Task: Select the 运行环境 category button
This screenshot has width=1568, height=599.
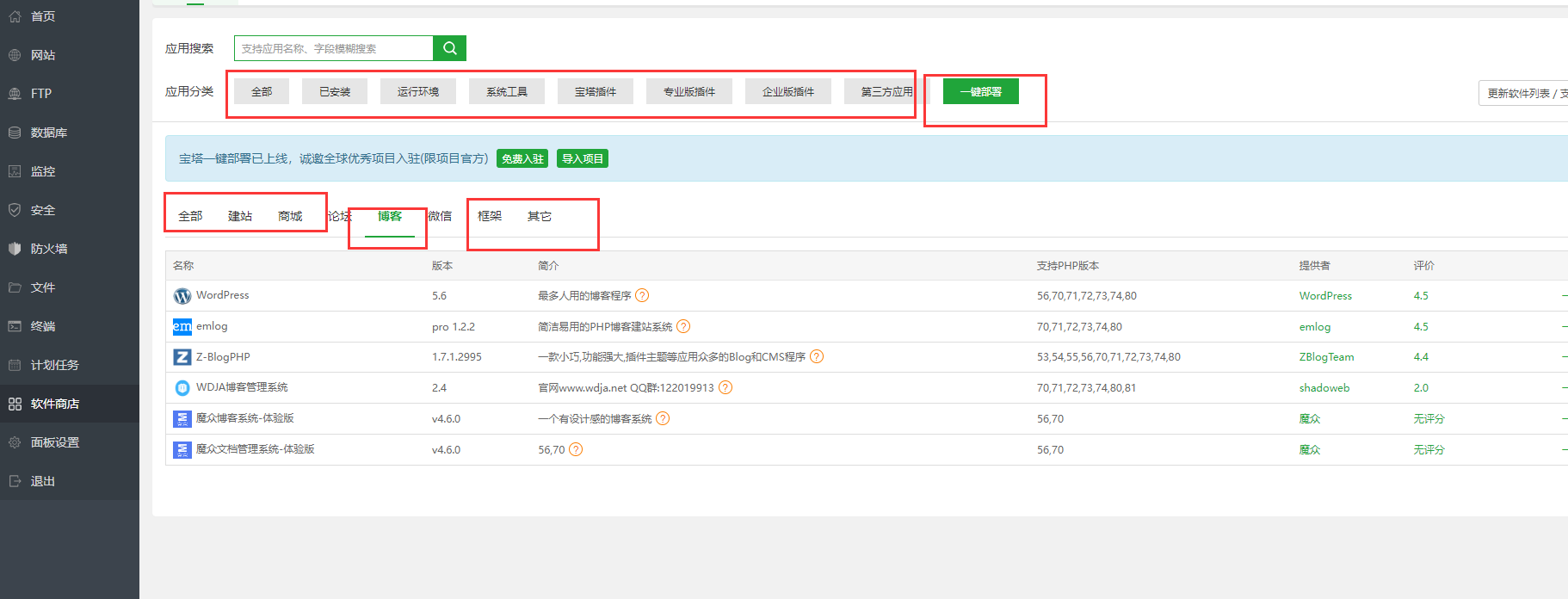Action: point(418,91)
